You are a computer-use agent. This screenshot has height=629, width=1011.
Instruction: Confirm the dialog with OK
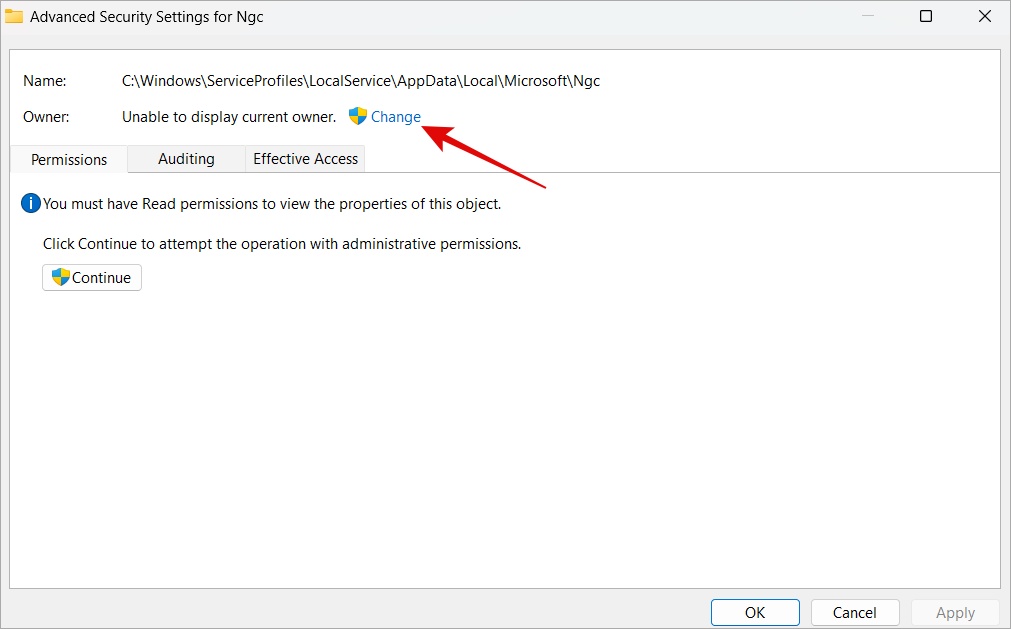pos(755,612)
